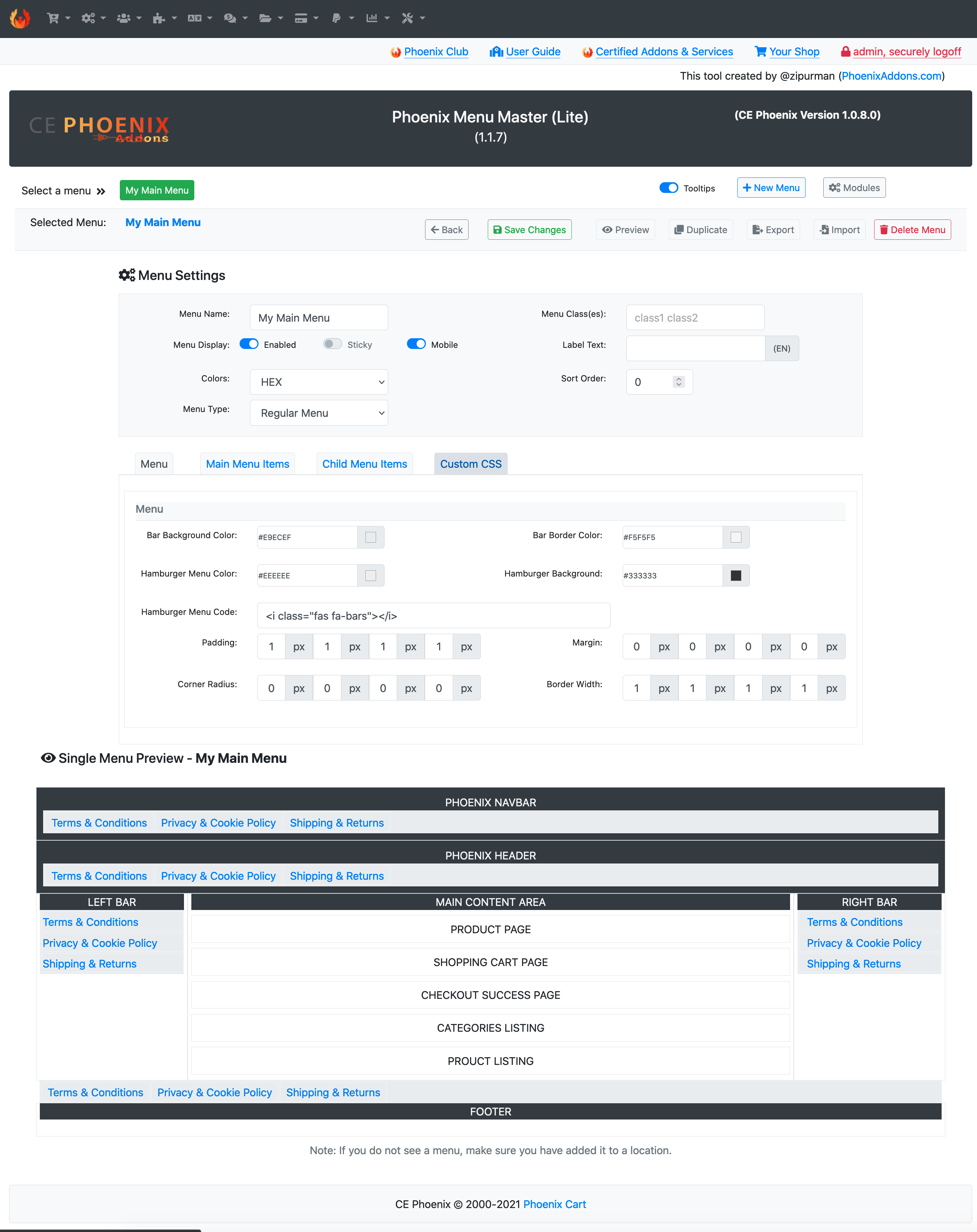
Task: Open the User Guide link
Action: (533, 51)
